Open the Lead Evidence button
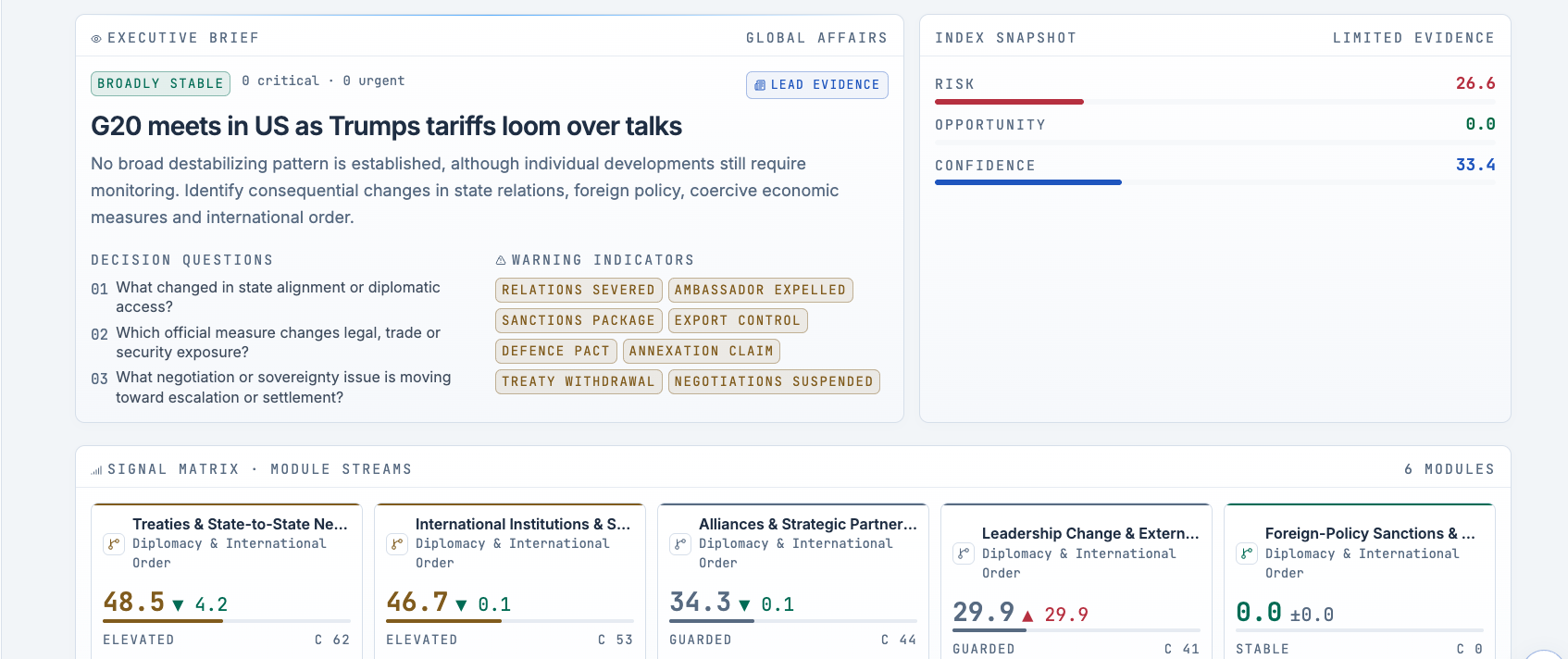The height and width of the screenshot is (659, 1568). (x=817, y=85)
